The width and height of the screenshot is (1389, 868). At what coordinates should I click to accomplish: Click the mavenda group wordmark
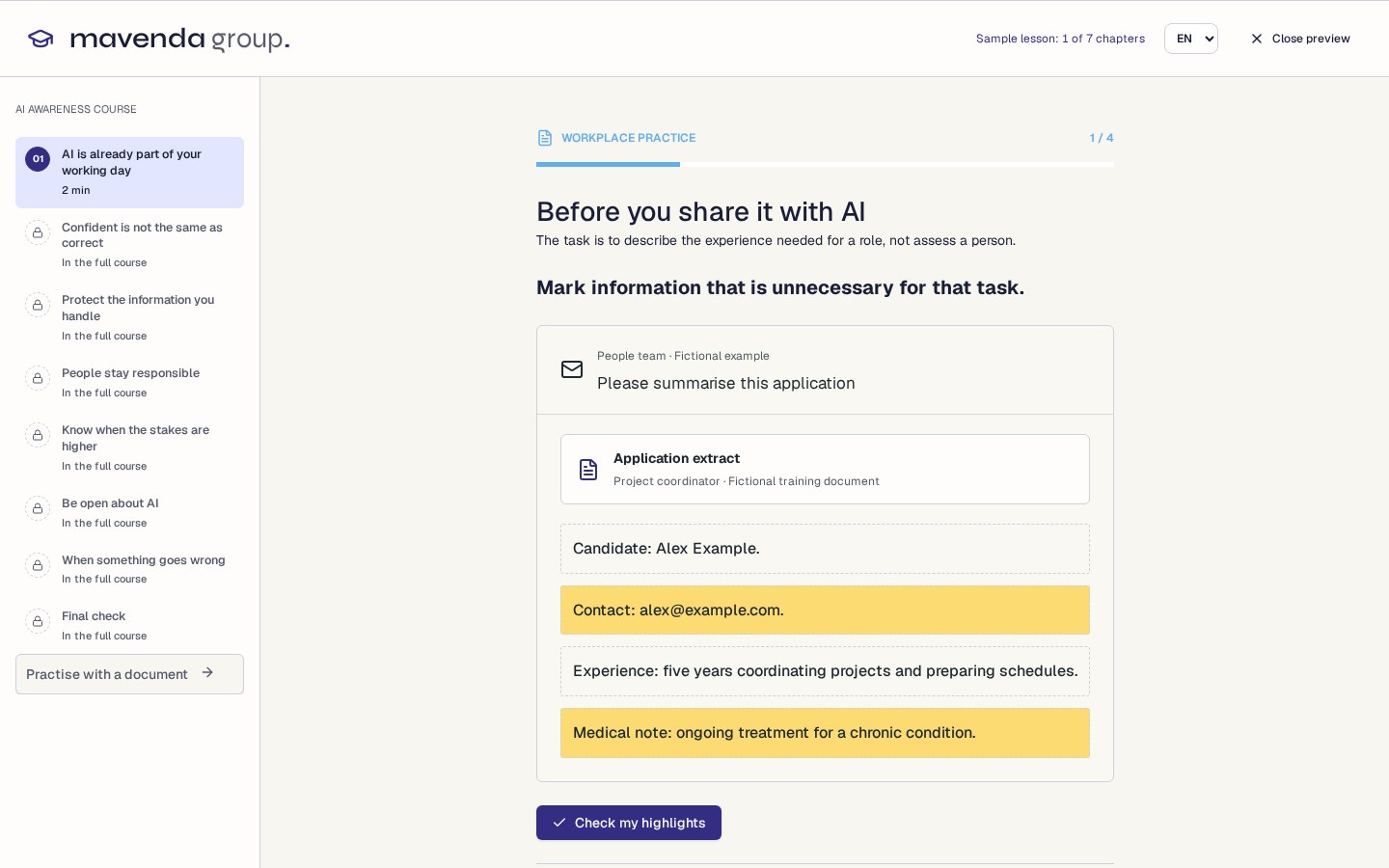pos(180,39)
